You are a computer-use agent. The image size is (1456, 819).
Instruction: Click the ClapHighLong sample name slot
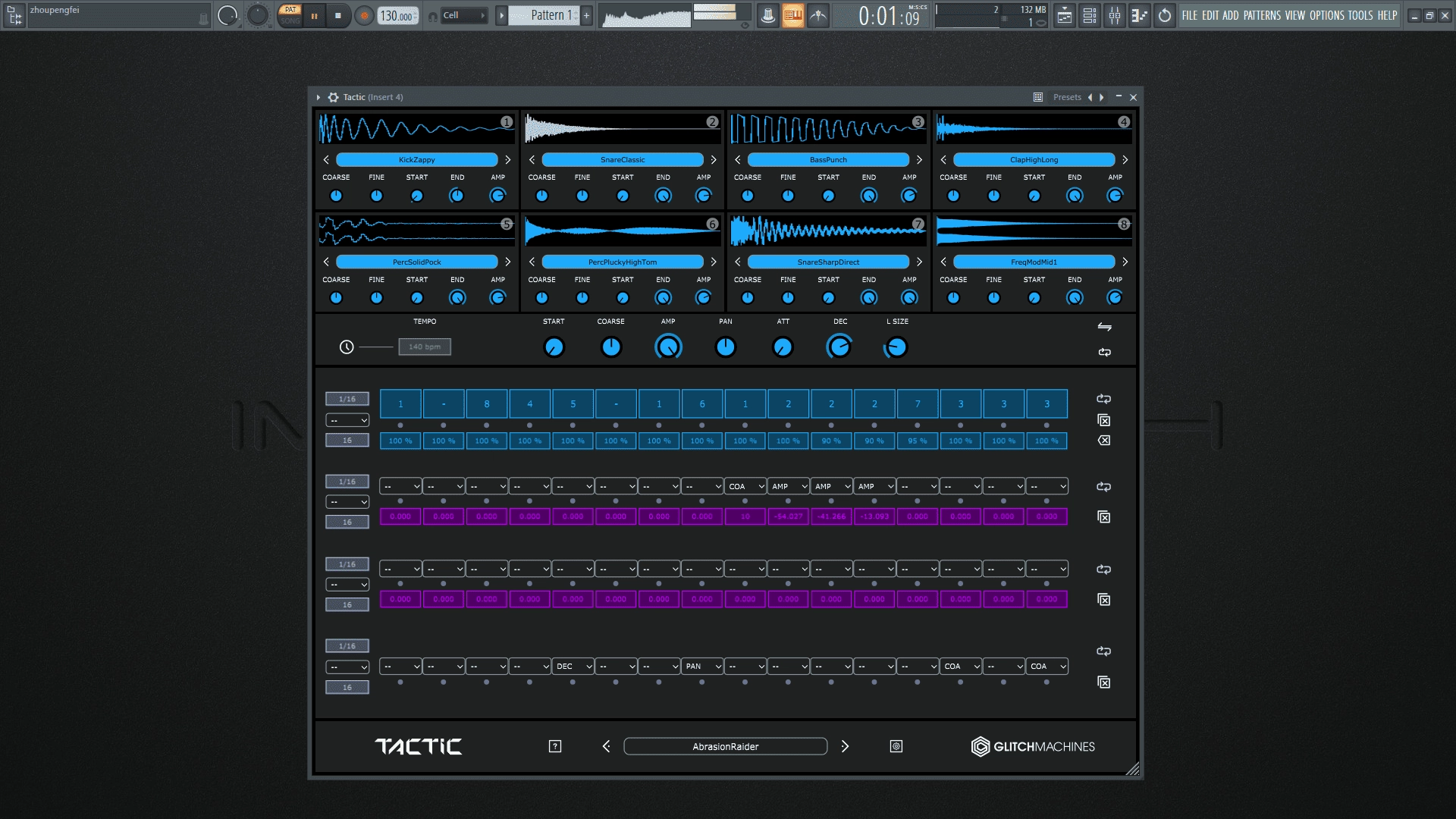click(1034, 159)
